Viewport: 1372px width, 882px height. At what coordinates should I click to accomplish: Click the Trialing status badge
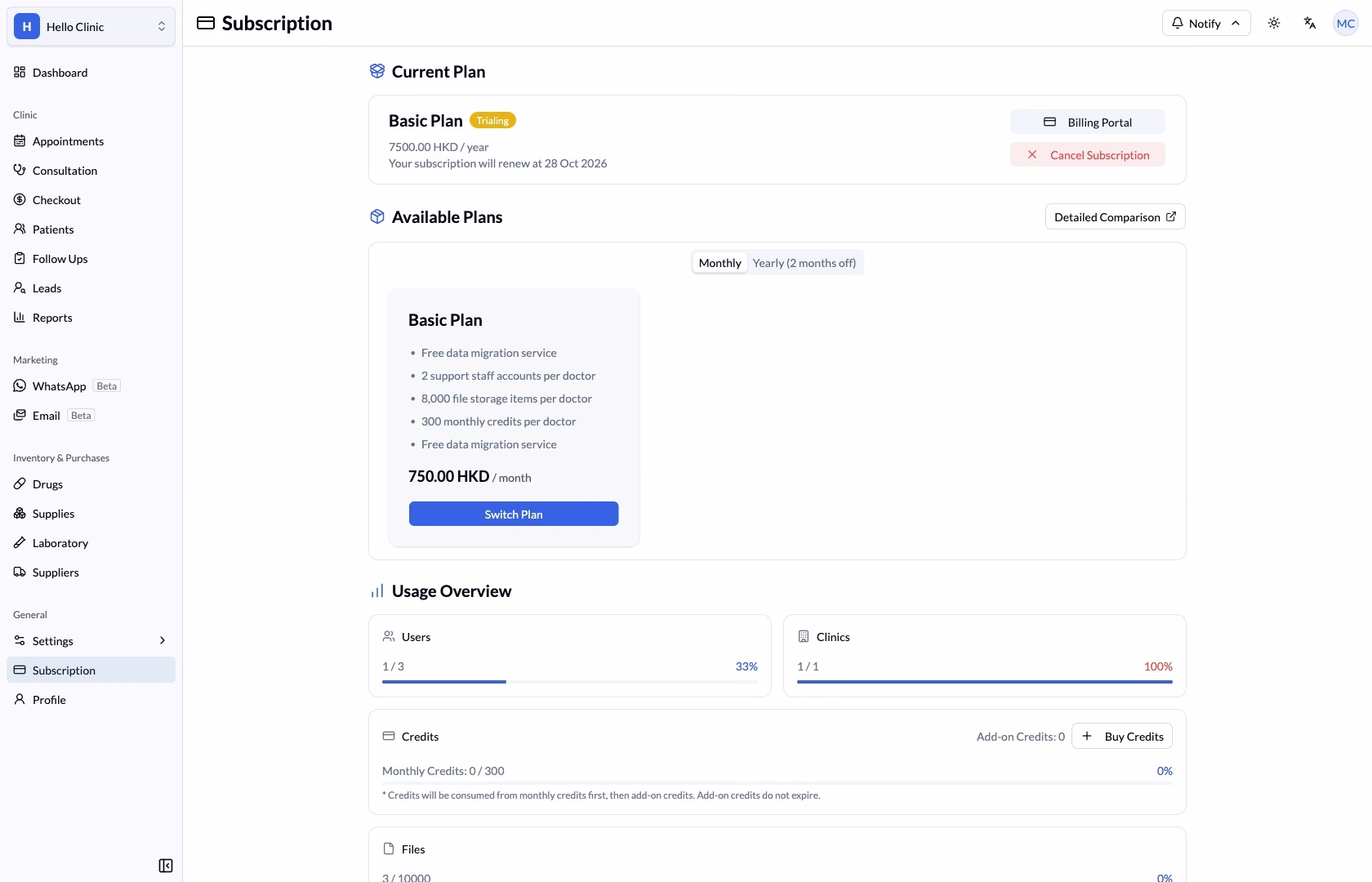click(x=492, y=121)
